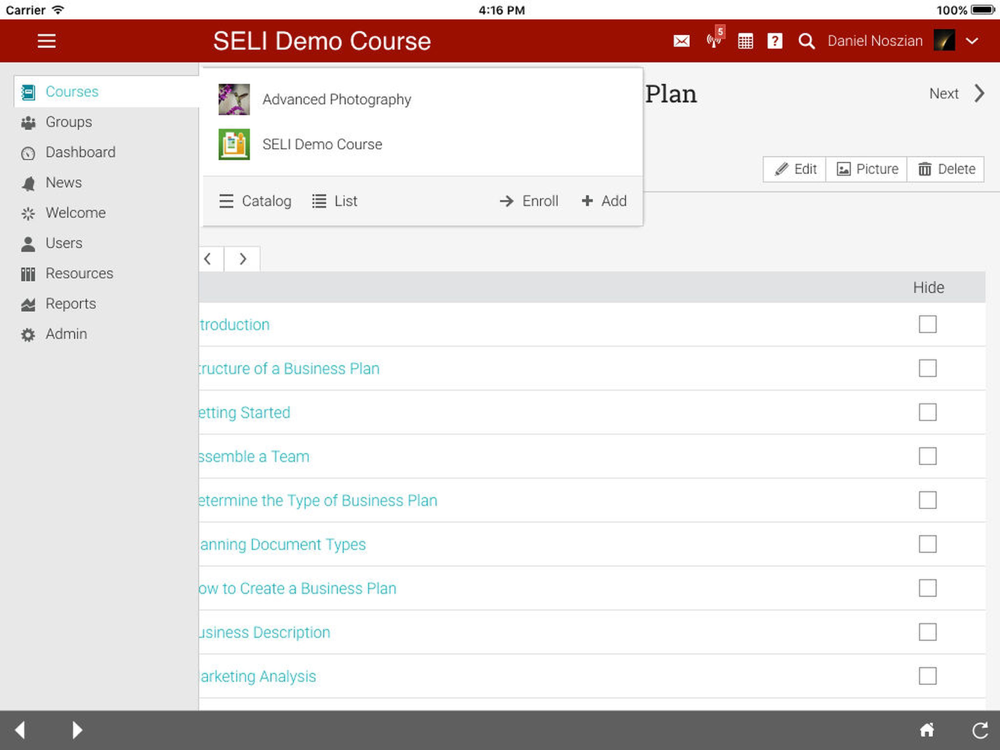
Task: Click Enroll in the courses dropdown
Action: [529, 201]
